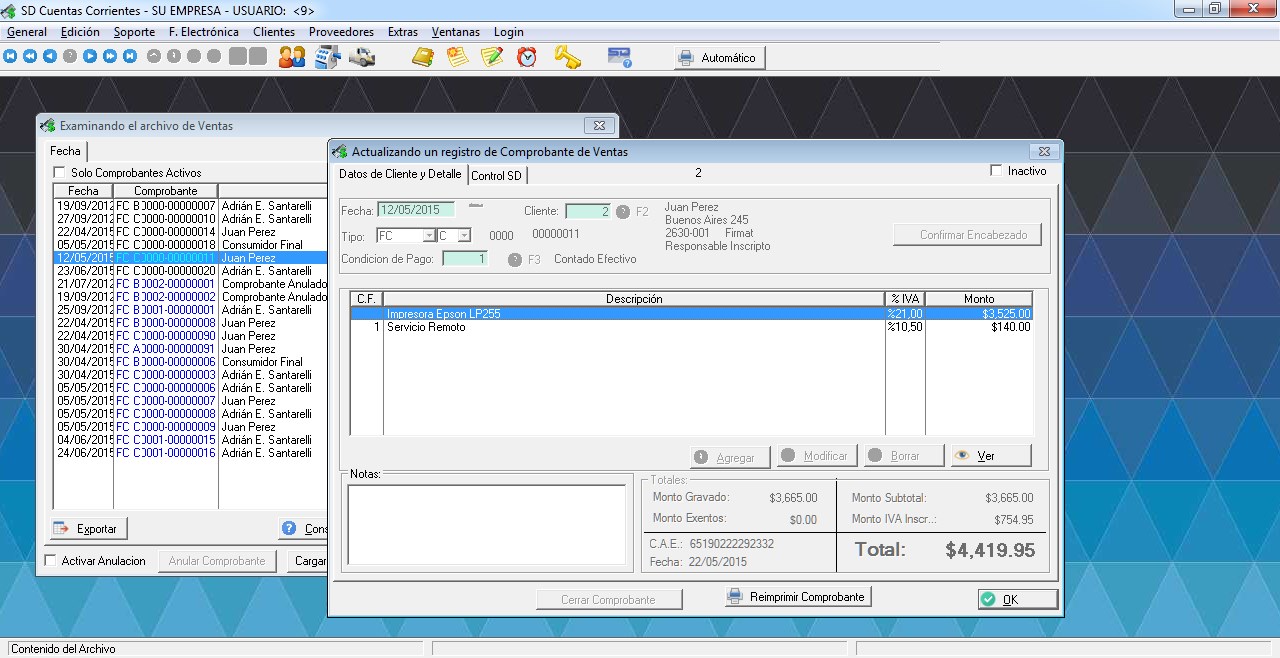The height and width of the screenshot is (658, 1280).
Task: Toggle the Activar Anulacion checkbox
Action: [x=51, y=561]
